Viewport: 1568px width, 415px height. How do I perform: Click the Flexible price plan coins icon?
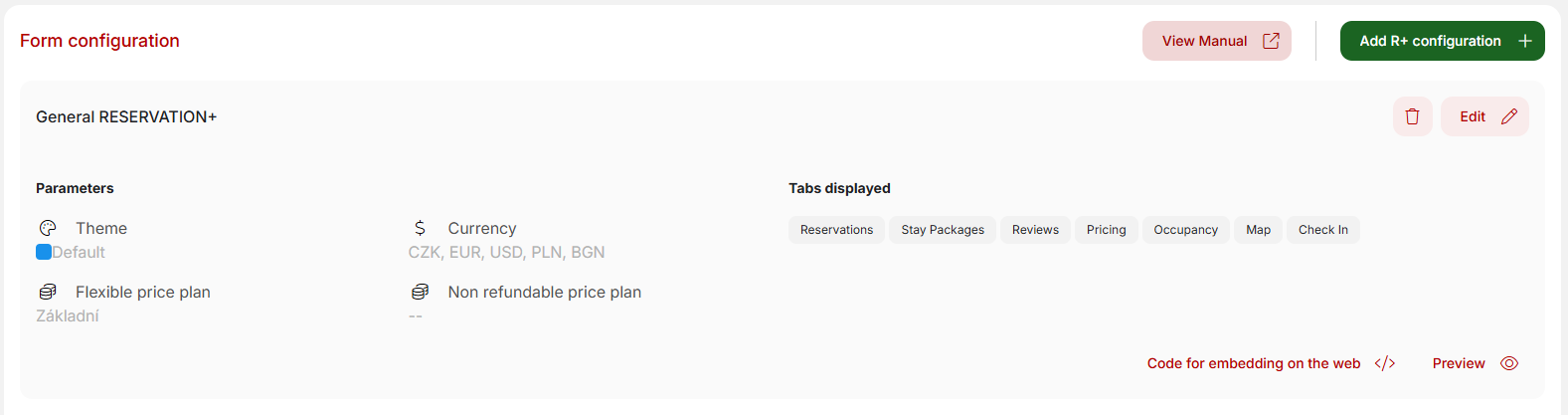click(48, 292)
